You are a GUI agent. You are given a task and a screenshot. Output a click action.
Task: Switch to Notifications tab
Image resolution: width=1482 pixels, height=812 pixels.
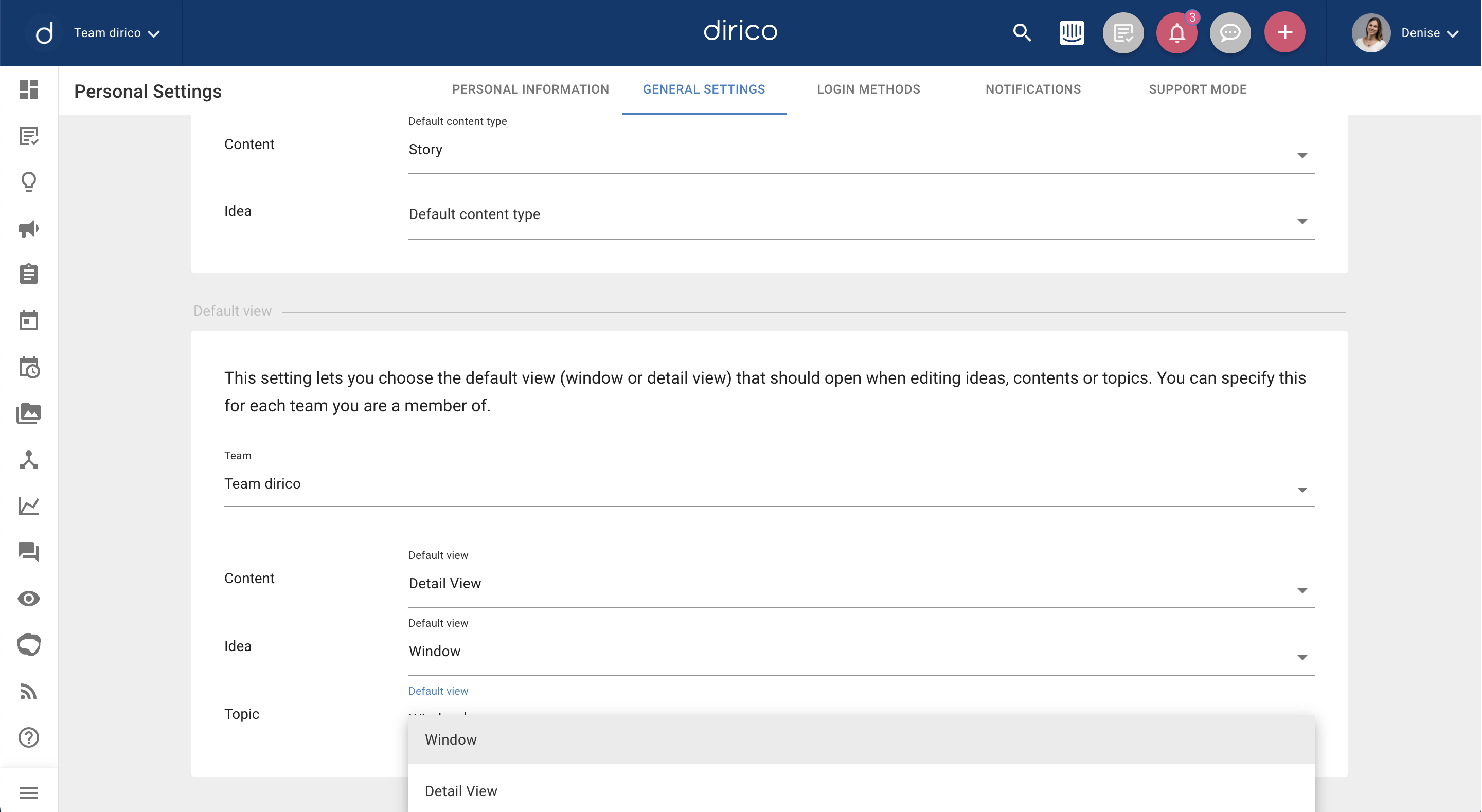1033,89
